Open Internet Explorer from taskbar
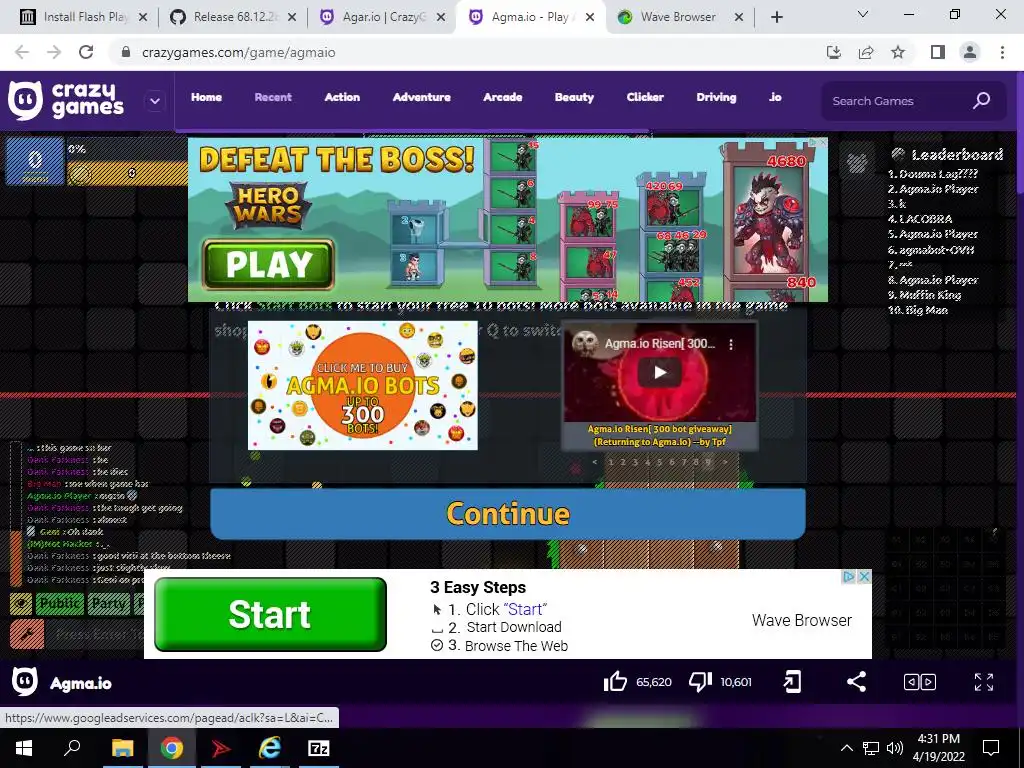The width and height of the screenshot is (1024, 768). 270,748
